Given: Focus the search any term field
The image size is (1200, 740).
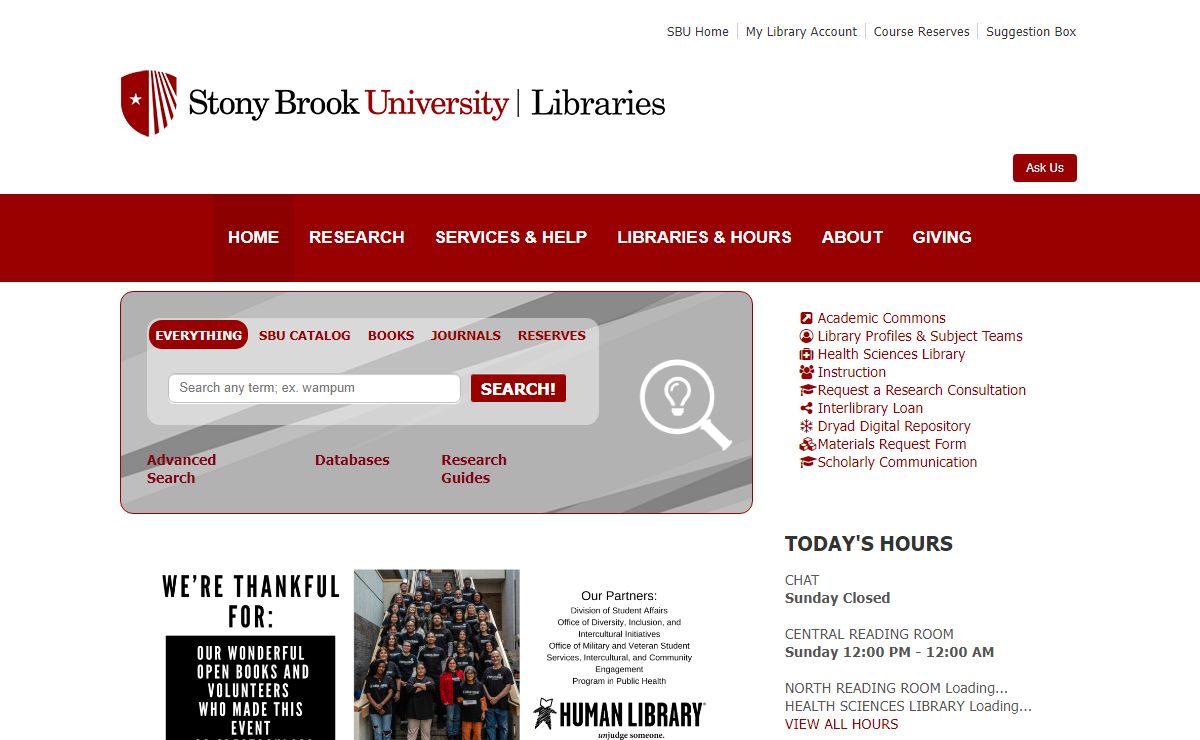Looking at the screenshot, I should coord(314,388).
